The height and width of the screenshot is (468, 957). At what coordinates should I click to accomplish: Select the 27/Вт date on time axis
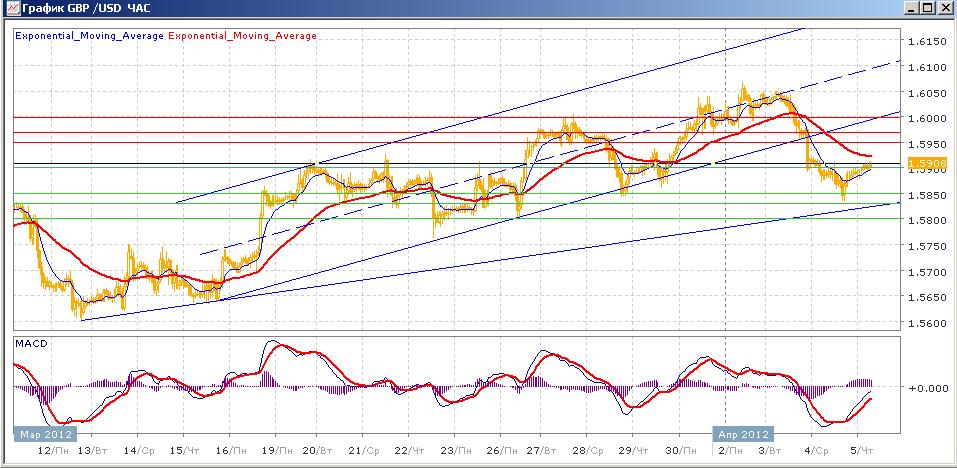(543, 450)
